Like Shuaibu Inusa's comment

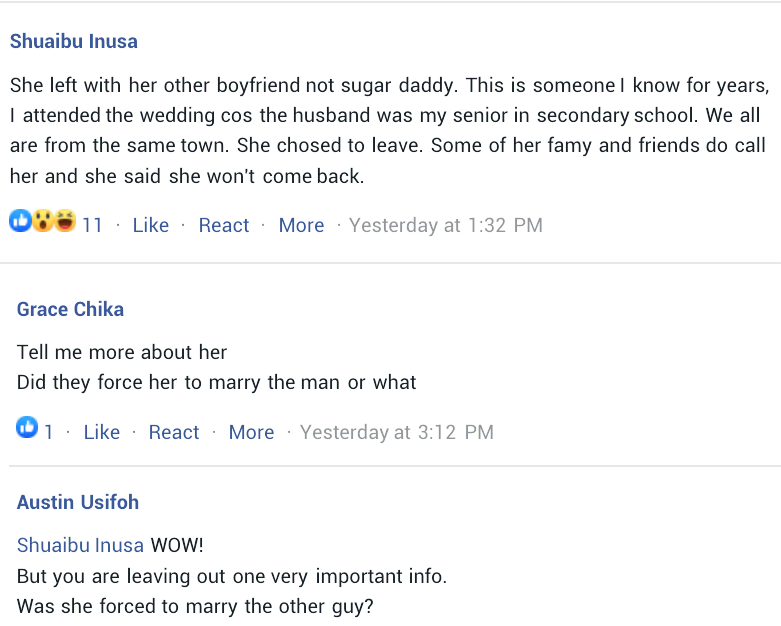click(150, 225)
